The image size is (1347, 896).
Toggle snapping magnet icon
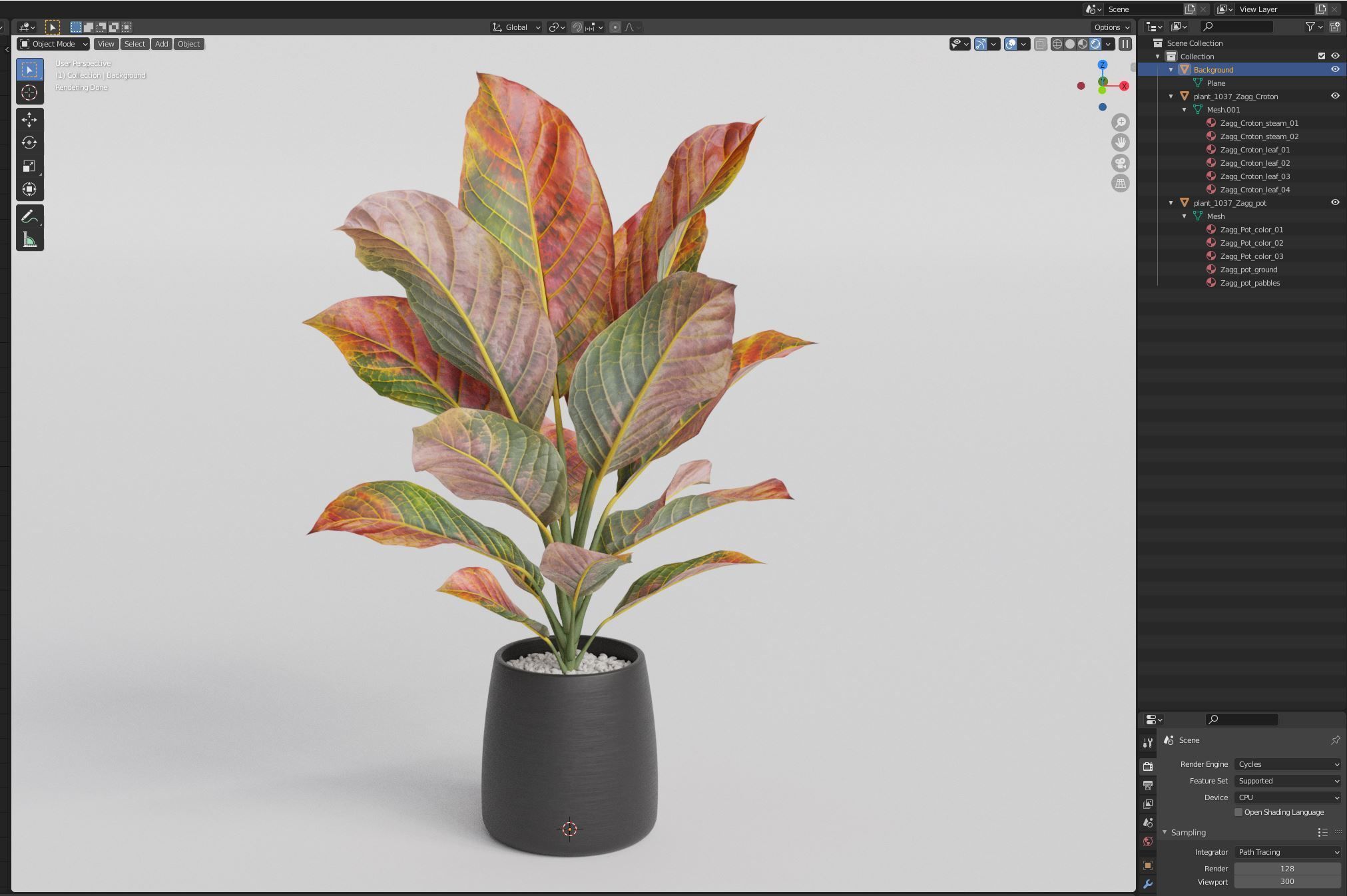(x=577, y=27)
